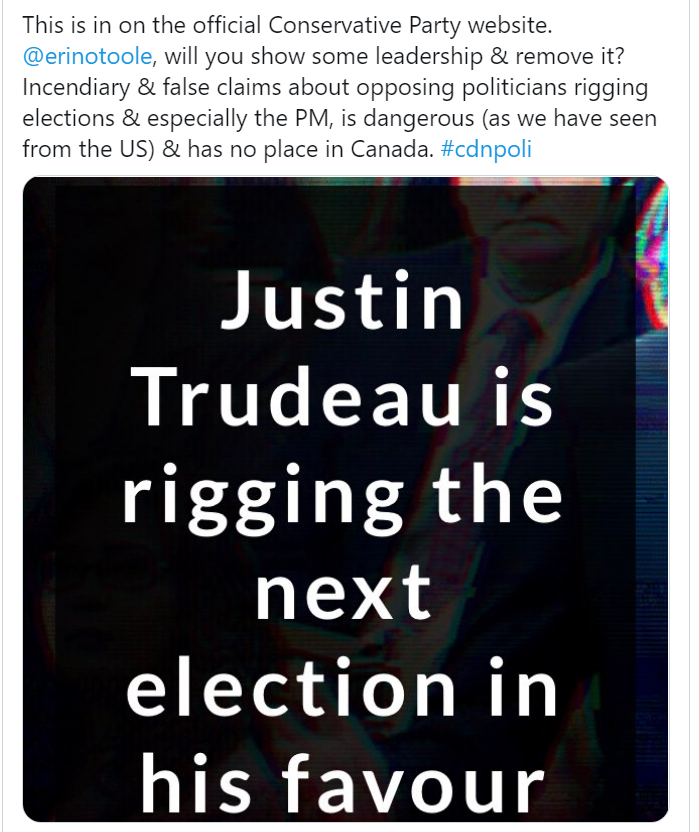Click the tweet line starting 'elections & especially the PM'
This screenshot has height=832, width=699.
pos(340,118)
